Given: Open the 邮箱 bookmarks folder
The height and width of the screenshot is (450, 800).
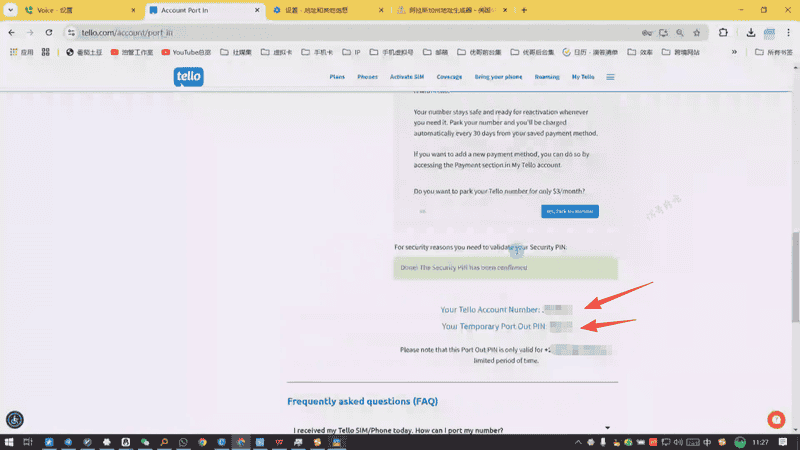Looking at the screenshot, I should click(x=435, y=52).
